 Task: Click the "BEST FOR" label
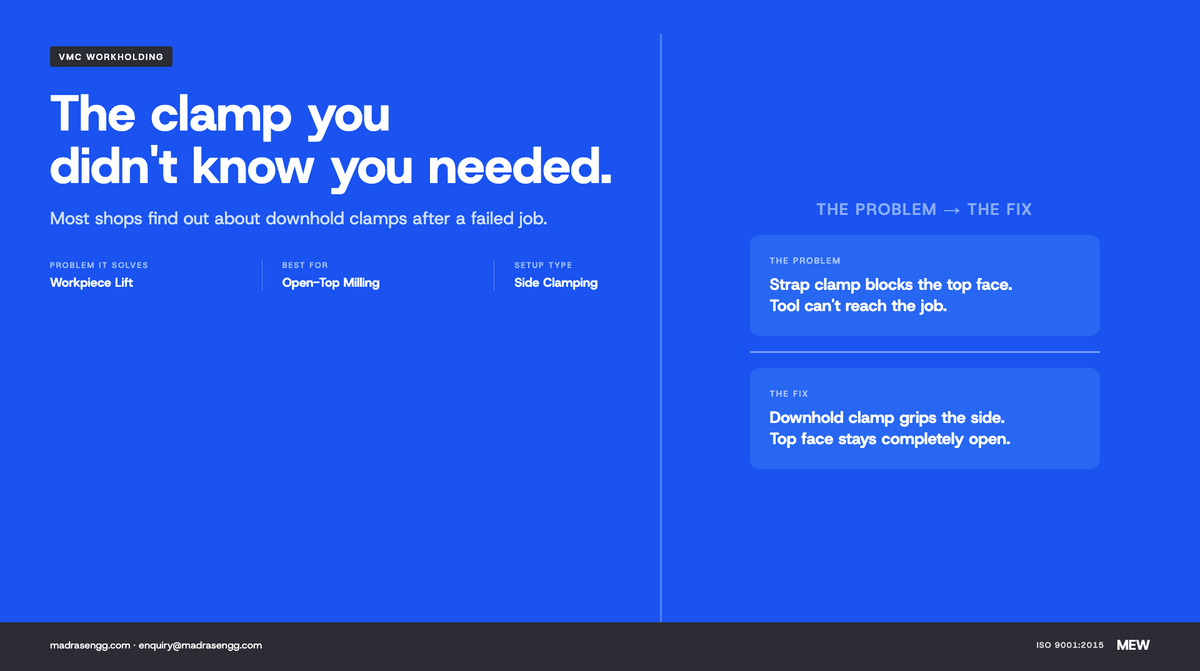pyautogui.click(x=305, y=265)
